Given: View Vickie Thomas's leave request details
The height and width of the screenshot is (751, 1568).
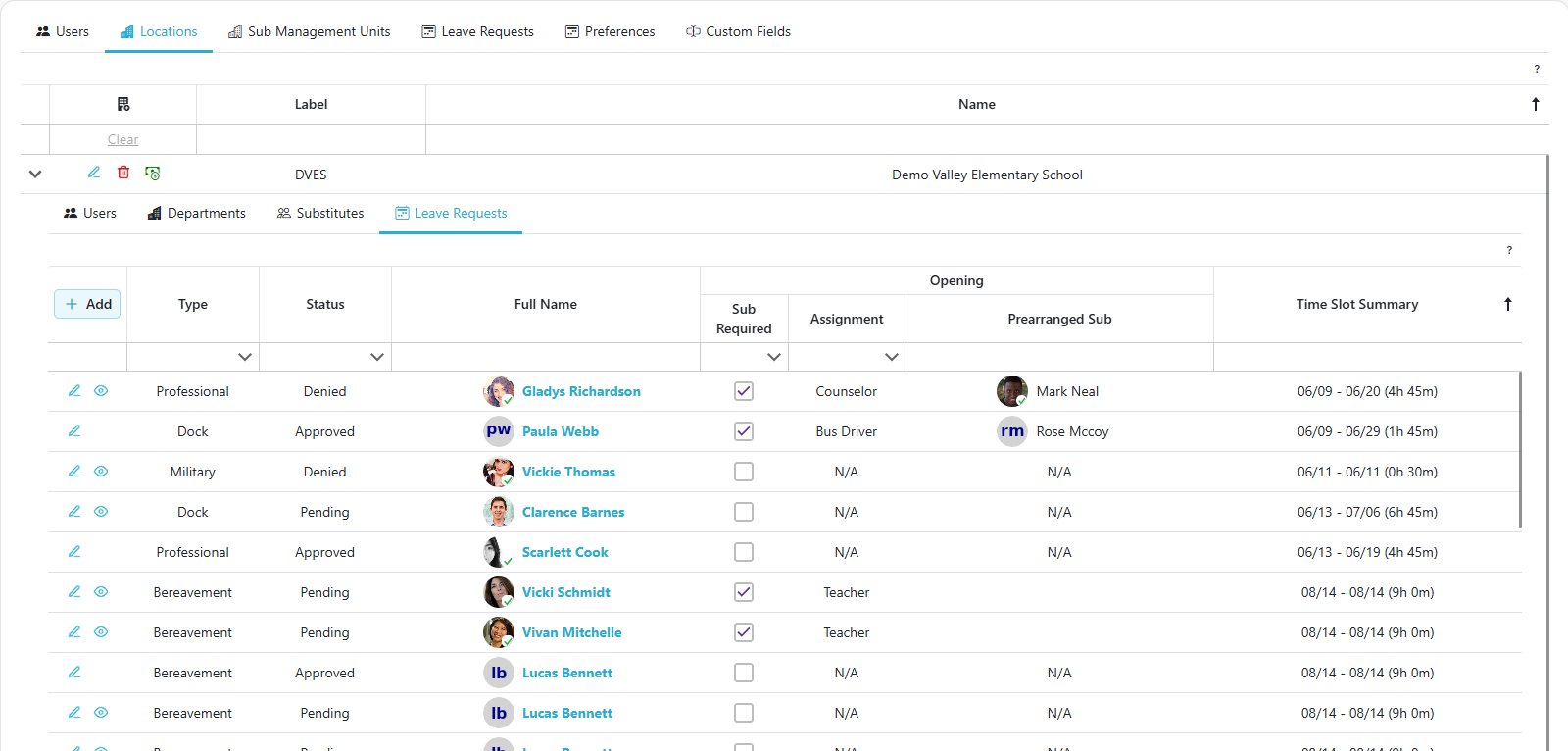Looking at the screenshot, I should (101, 472).
